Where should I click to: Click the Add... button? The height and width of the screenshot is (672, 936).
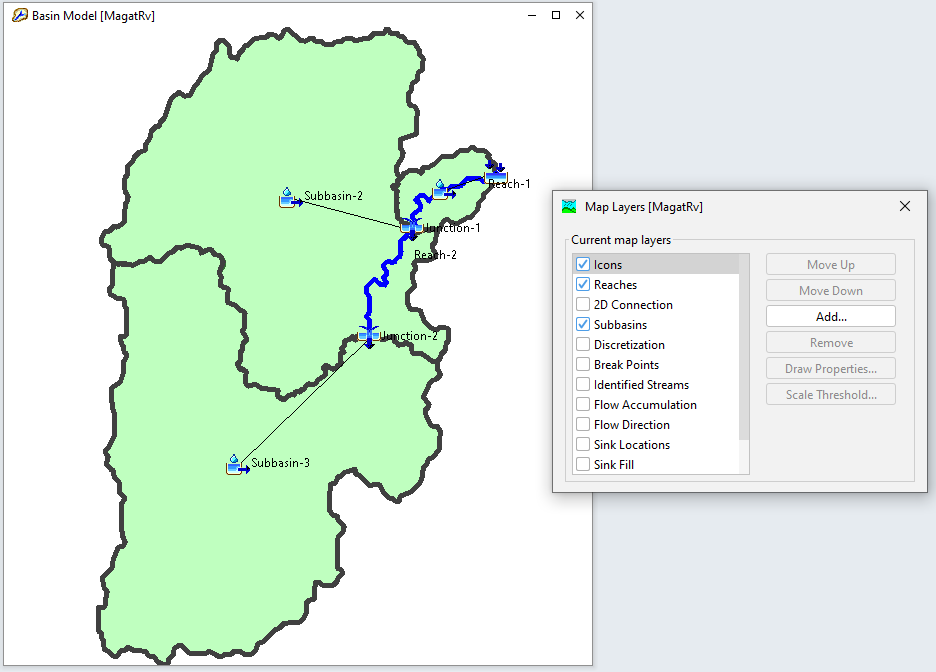point(831,316)
